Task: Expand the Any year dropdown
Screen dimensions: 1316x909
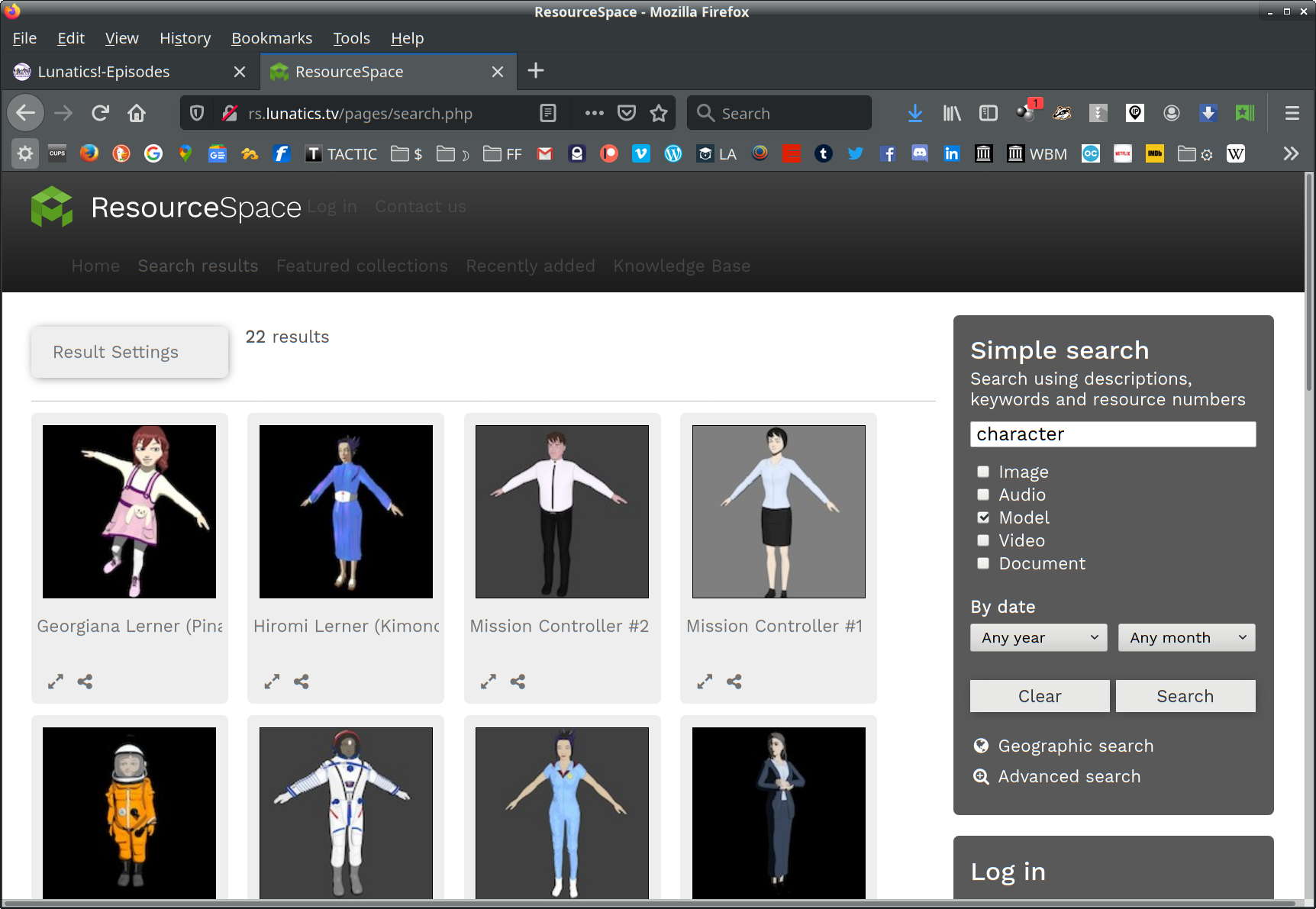Action: tap(1038, 637)
